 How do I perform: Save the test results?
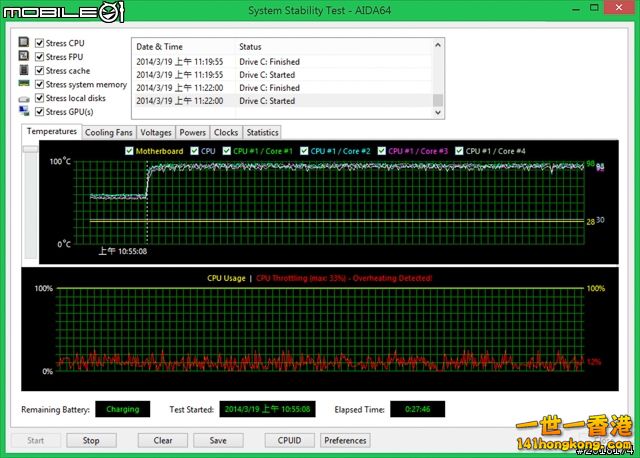pos(218,440)
